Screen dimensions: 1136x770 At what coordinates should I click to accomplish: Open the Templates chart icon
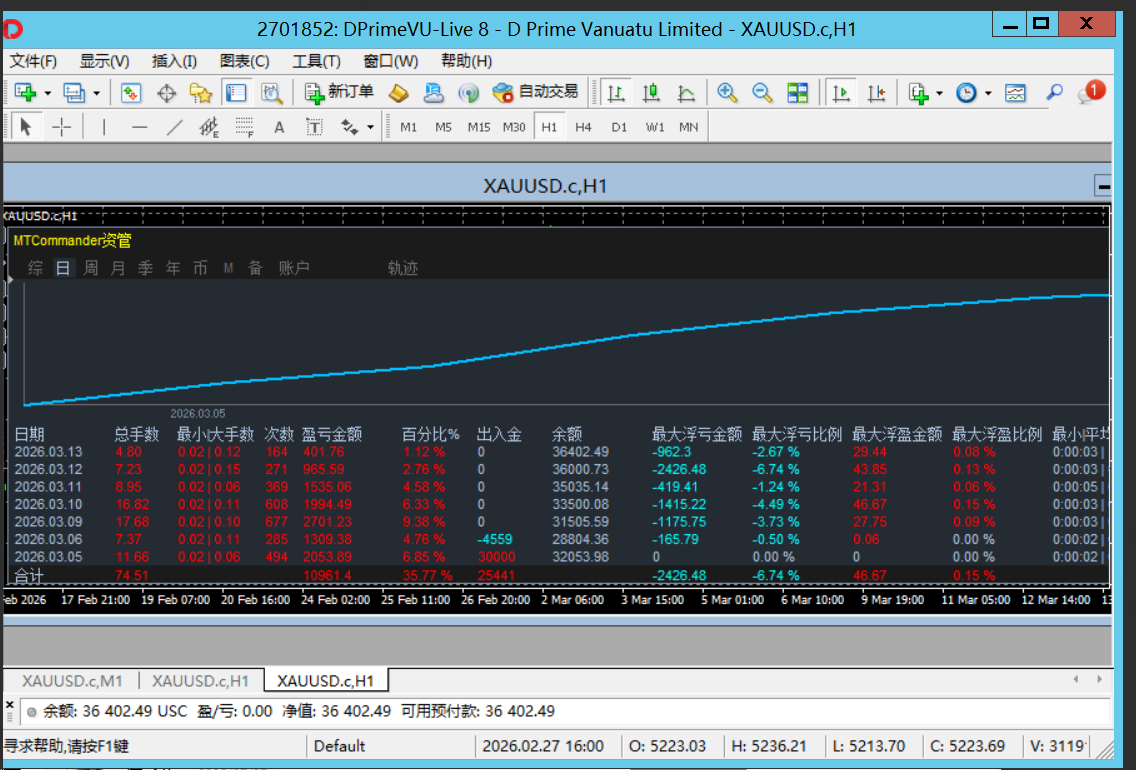1015,93
